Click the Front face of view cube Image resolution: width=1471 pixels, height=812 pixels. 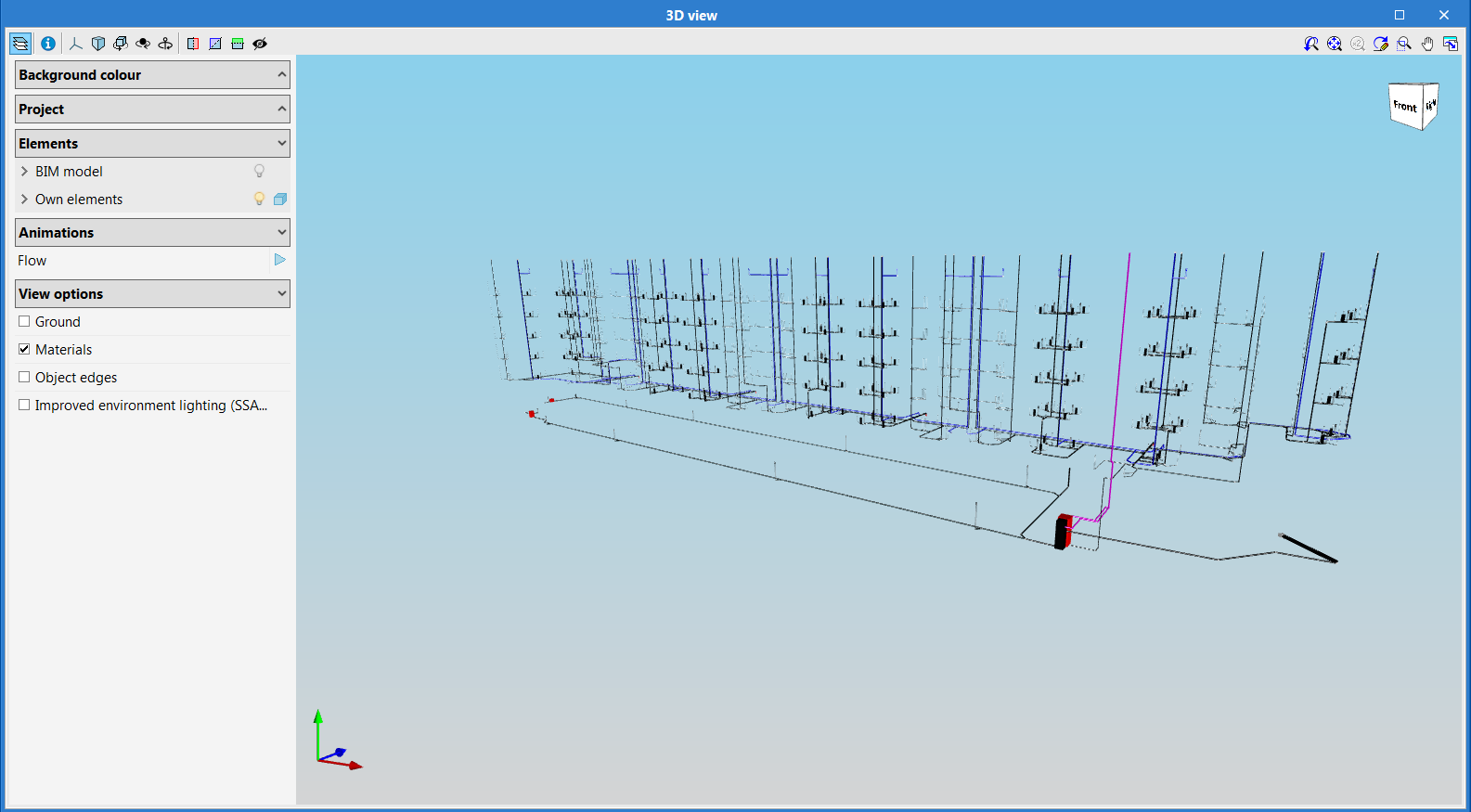tap(1404, 107)
